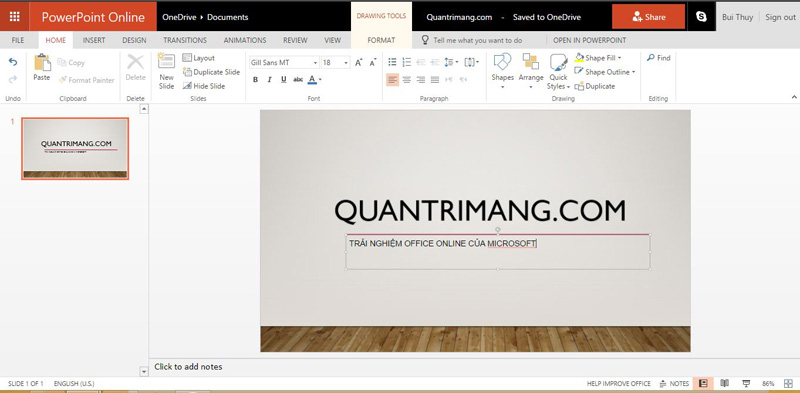Click the Skype icon in the header
The height and width of the screenshot is (393, 800).
click(x=702, y=17)
